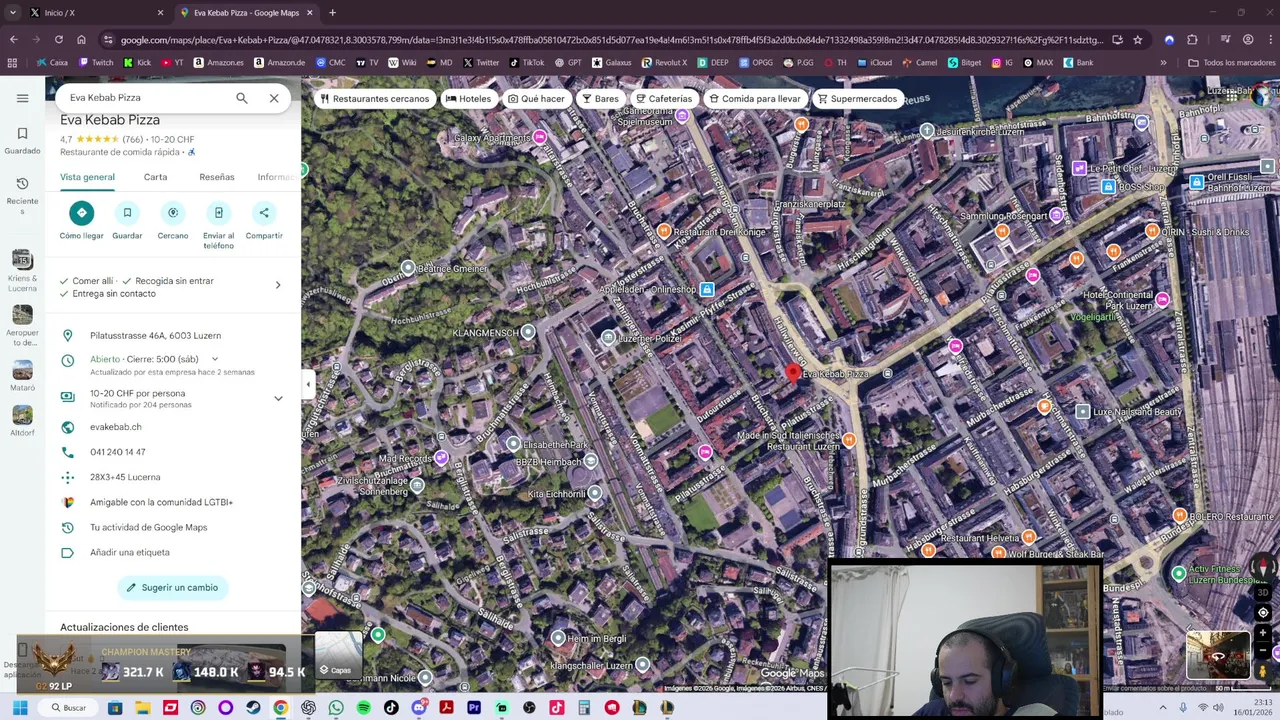Click the Mad Records map marker
Image resolution: width=1280 pixels, height=720 pixels.
tap(441, 458)
